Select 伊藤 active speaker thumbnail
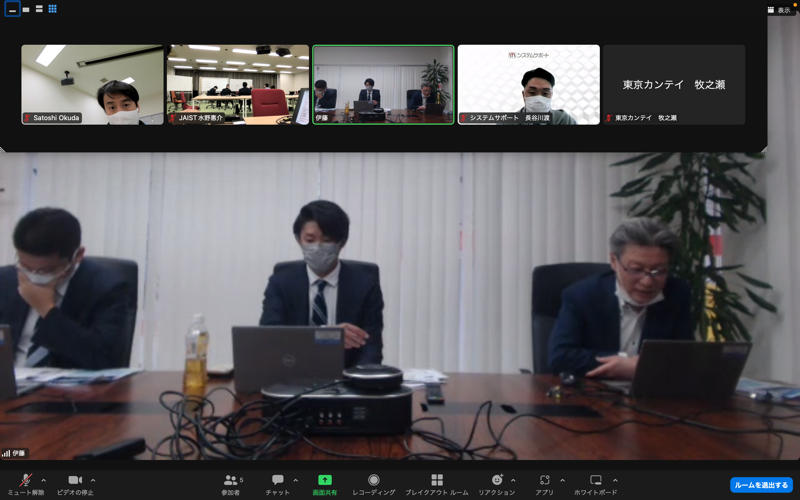Viewport: 800px width, 500px height. pyautogui.click(x=383, y=85)
